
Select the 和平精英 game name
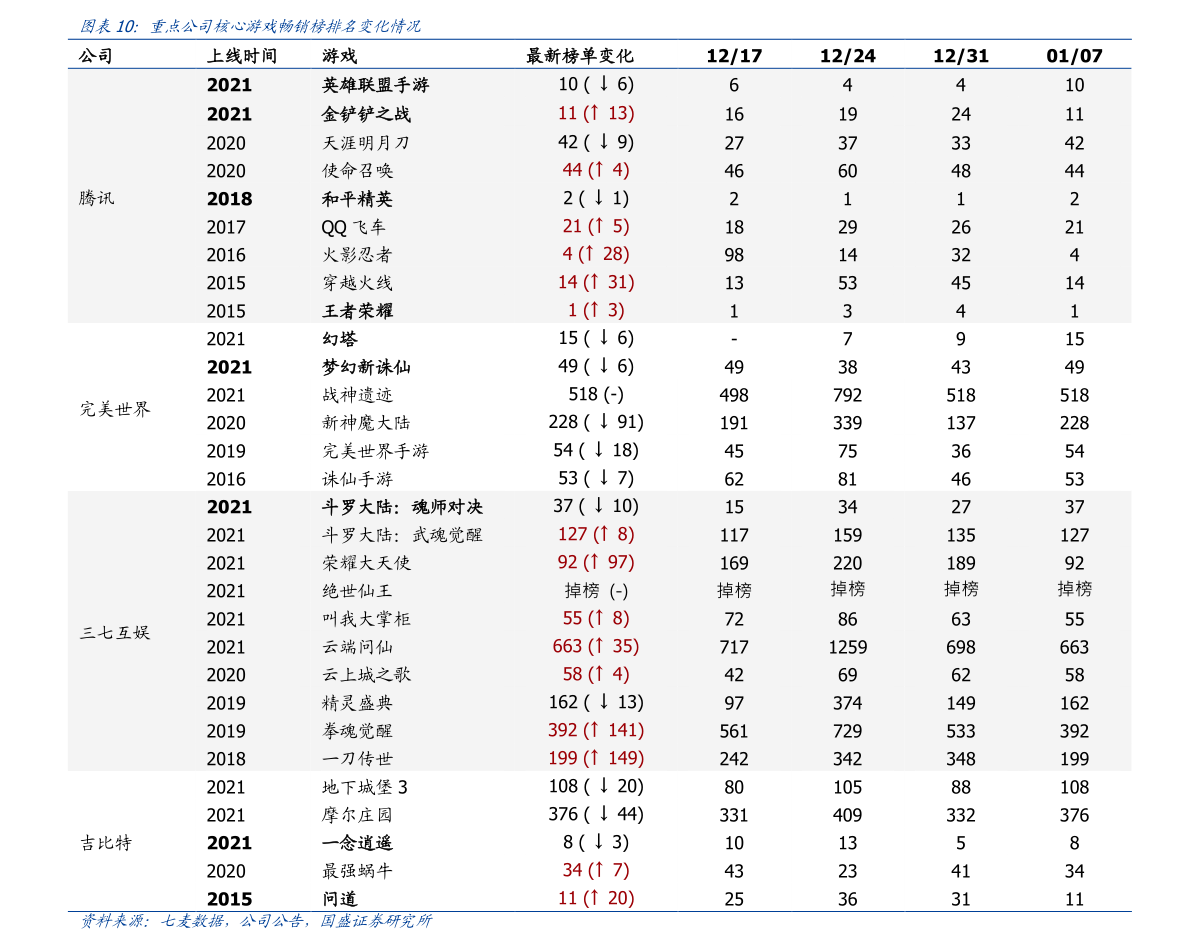pyautogui.click(x=357, y=199)
